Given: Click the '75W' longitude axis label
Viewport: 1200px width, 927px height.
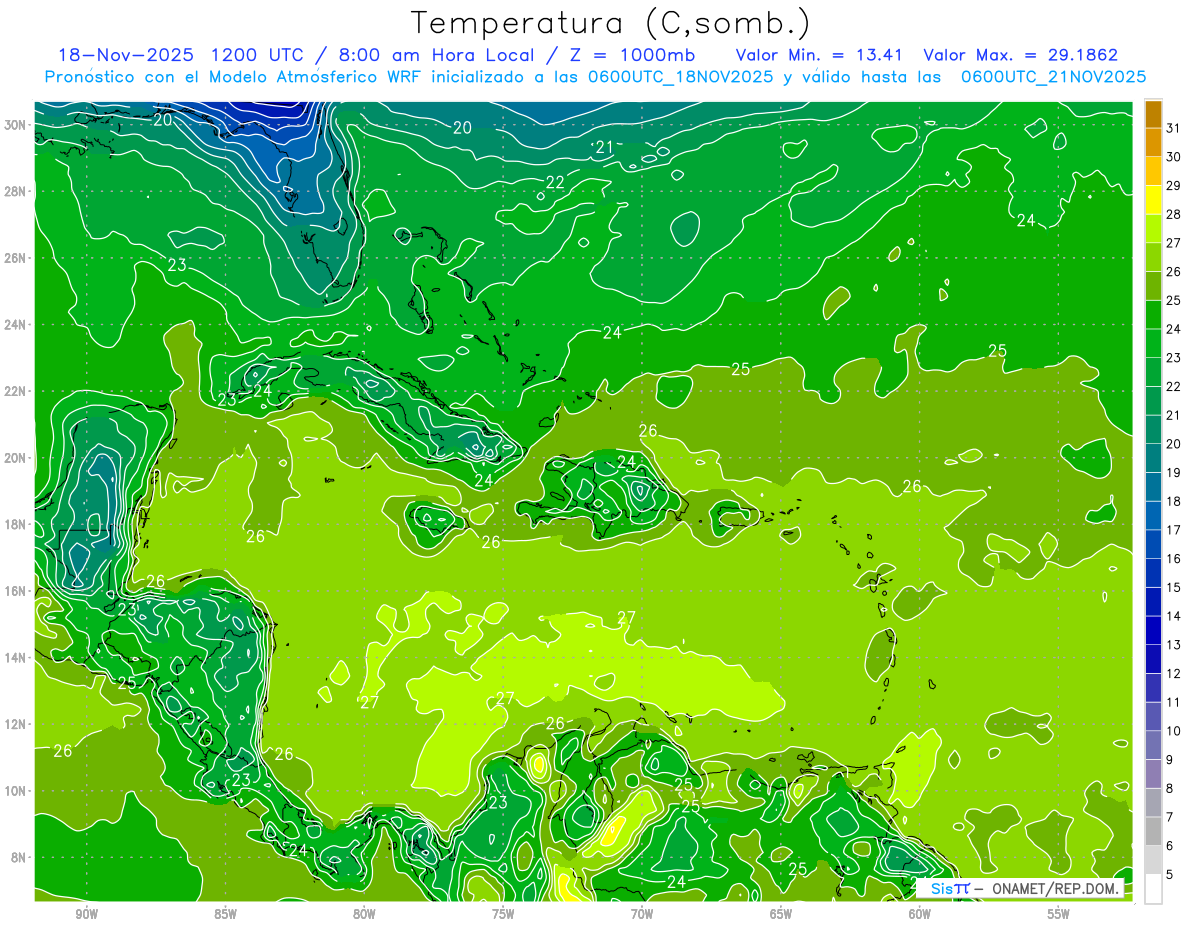Looking at the screenshot, I should 503,914.
